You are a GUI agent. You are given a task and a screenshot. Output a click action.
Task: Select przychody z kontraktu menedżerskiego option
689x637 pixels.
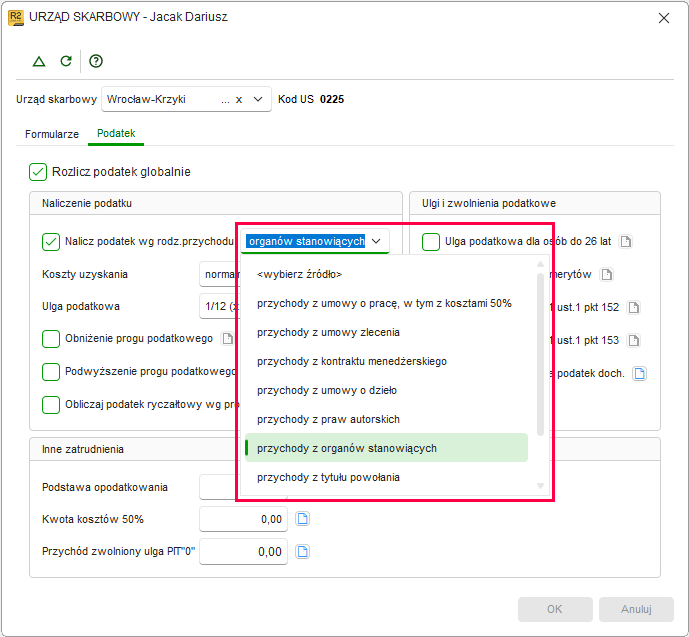pos(386,361)
